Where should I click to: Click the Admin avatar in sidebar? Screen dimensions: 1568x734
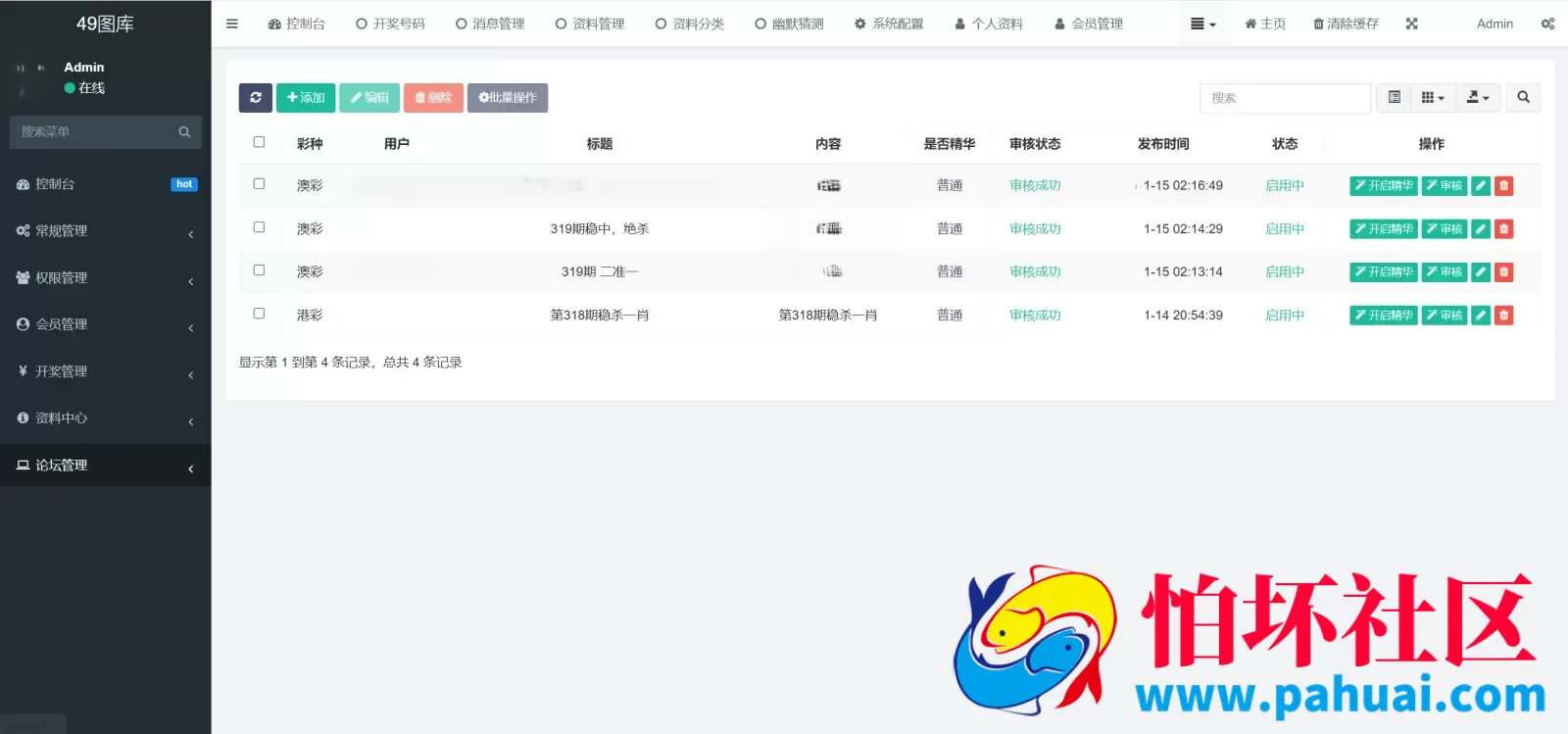pyautogui.click(x=32, y=78)
